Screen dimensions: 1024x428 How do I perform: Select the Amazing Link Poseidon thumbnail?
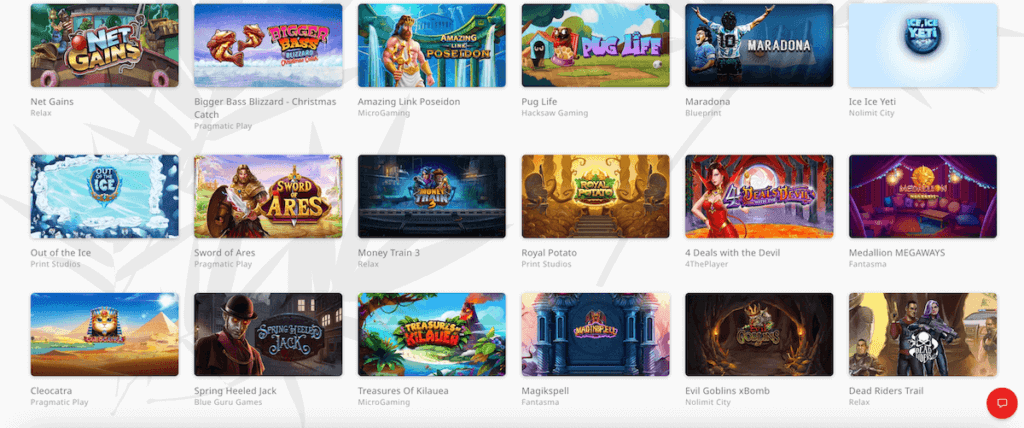(432, 46)
